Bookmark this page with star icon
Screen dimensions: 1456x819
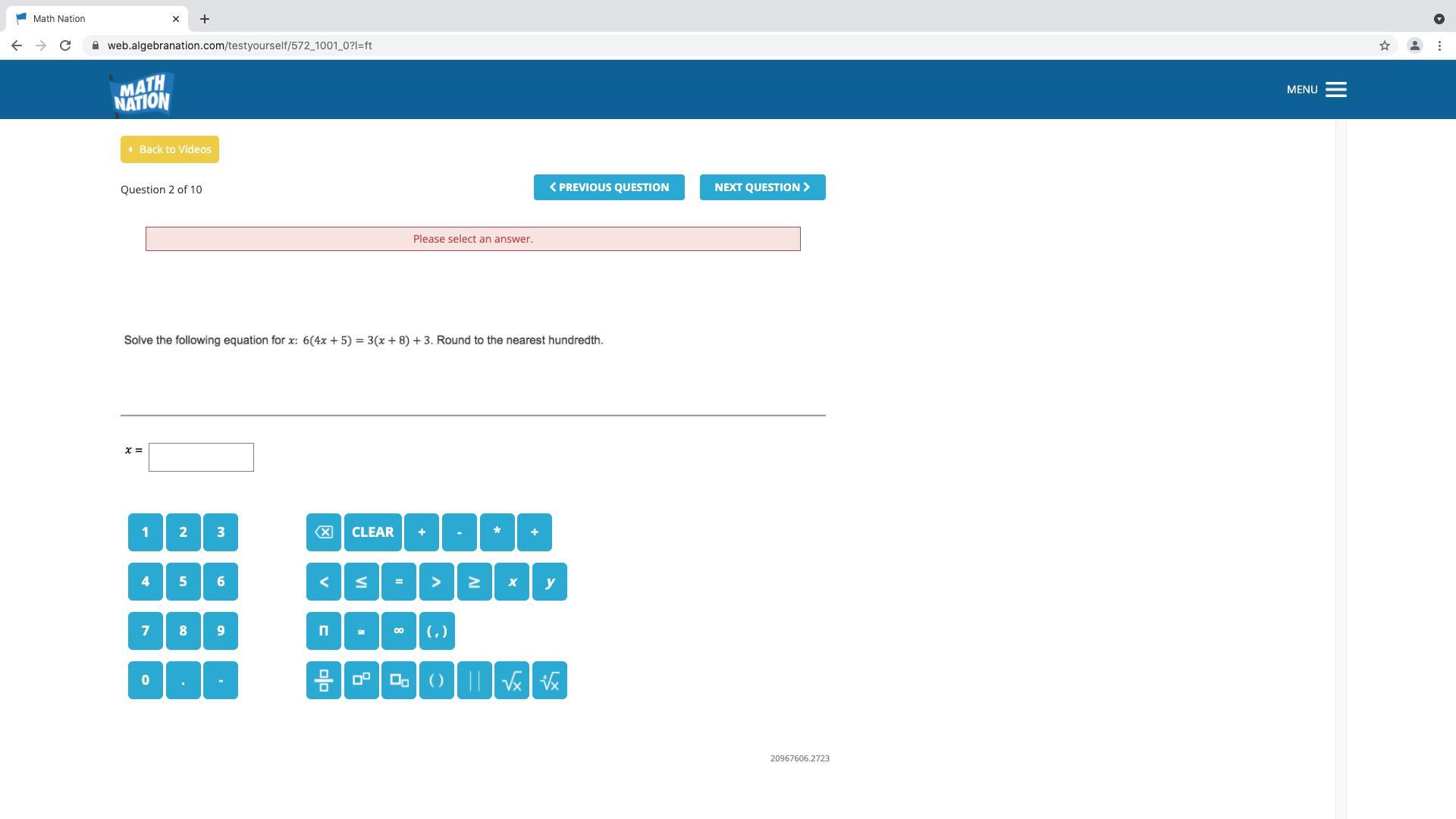(x=1385, y=45)
